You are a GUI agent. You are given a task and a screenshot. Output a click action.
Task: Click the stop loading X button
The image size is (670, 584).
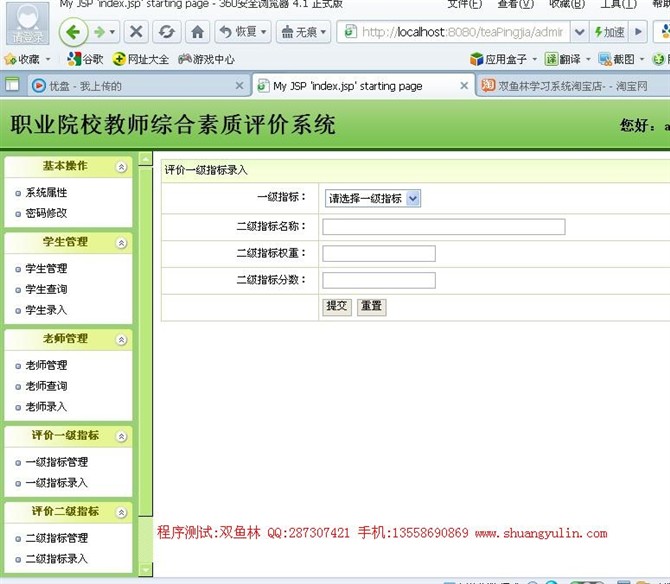coord(136,32)
